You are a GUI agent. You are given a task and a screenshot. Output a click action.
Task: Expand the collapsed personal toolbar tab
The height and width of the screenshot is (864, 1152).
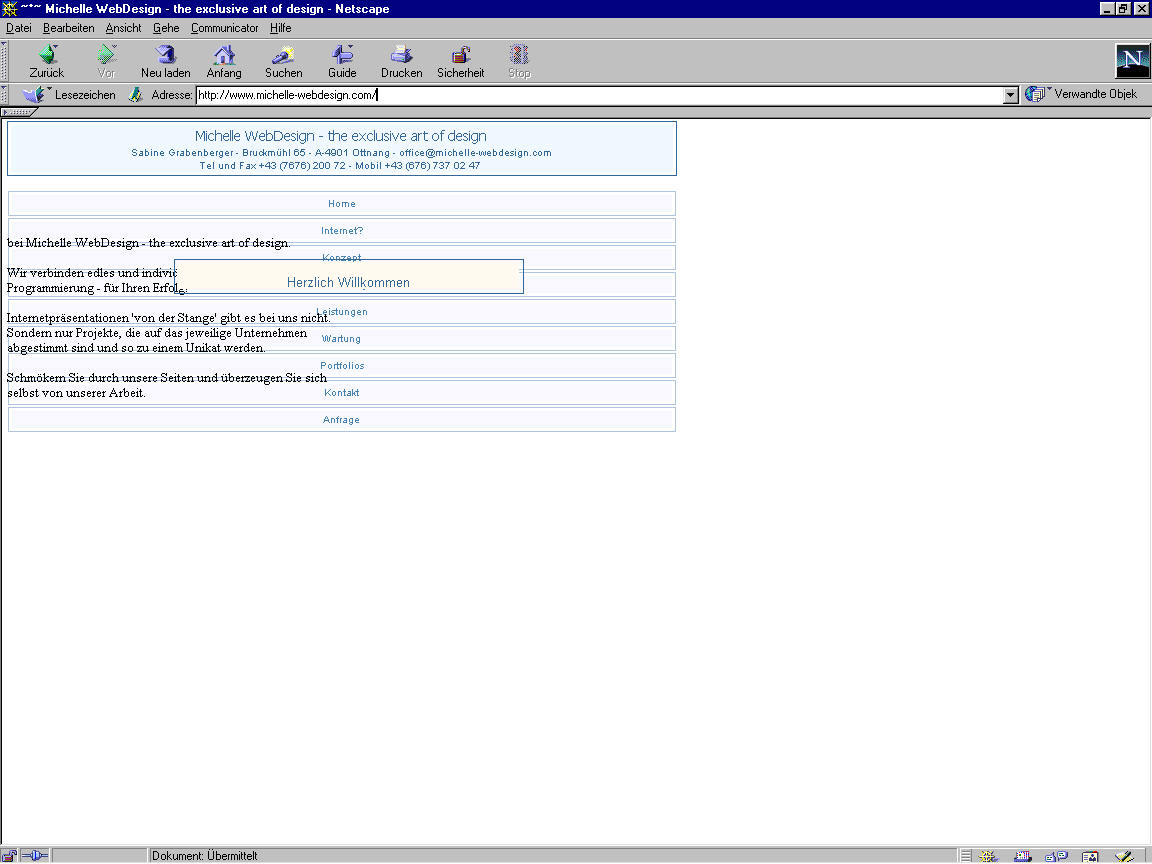point(20,112)
